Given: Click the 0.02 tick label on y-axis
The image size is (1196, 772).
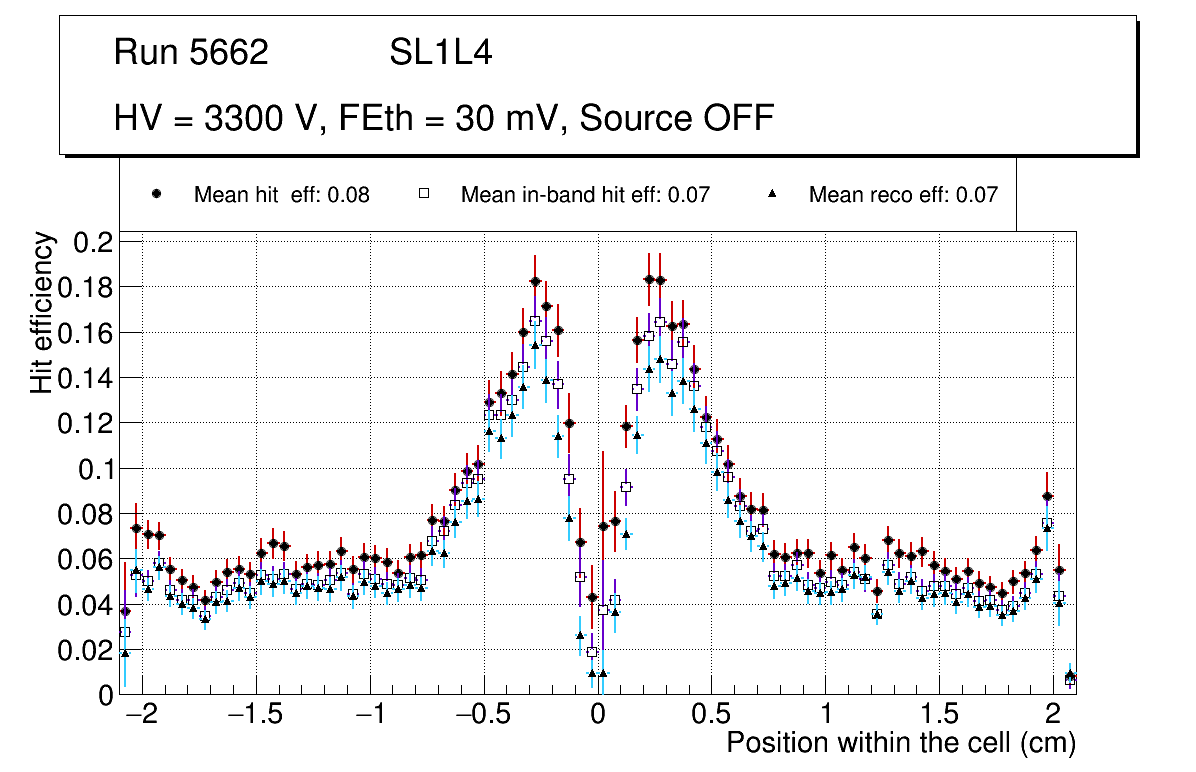Looking at the screenshot, I should 87,650.
